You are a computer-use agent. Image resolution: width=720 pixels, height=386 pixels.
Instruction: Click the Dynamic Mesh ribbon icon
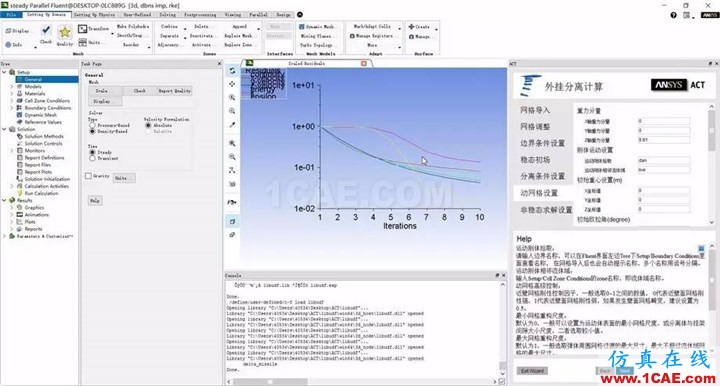(302, 27)
